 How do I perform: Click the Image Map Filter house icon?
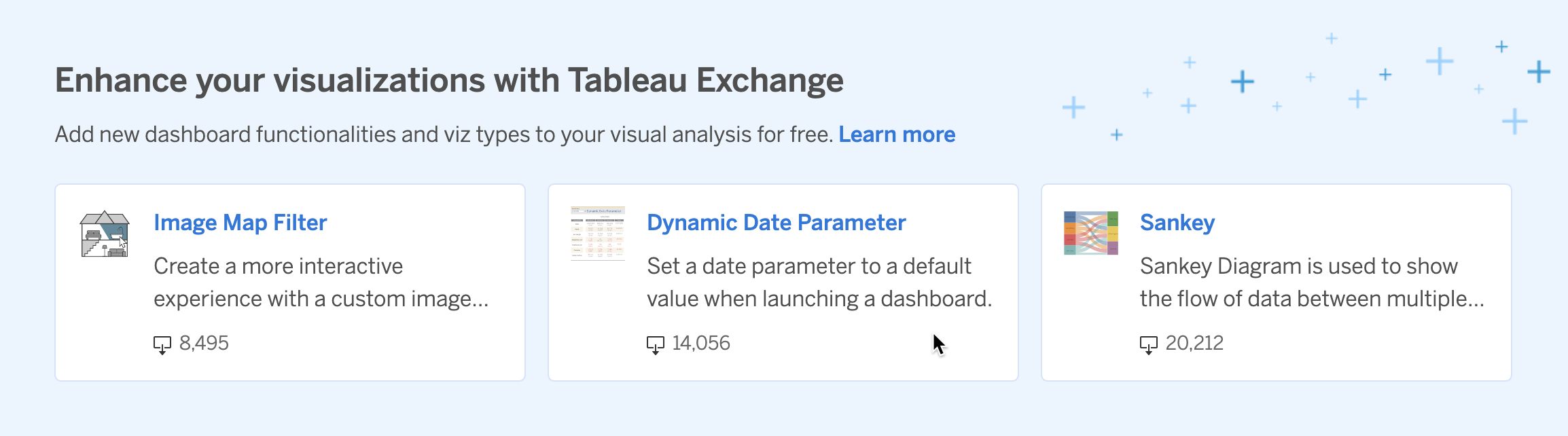point(105,234)
